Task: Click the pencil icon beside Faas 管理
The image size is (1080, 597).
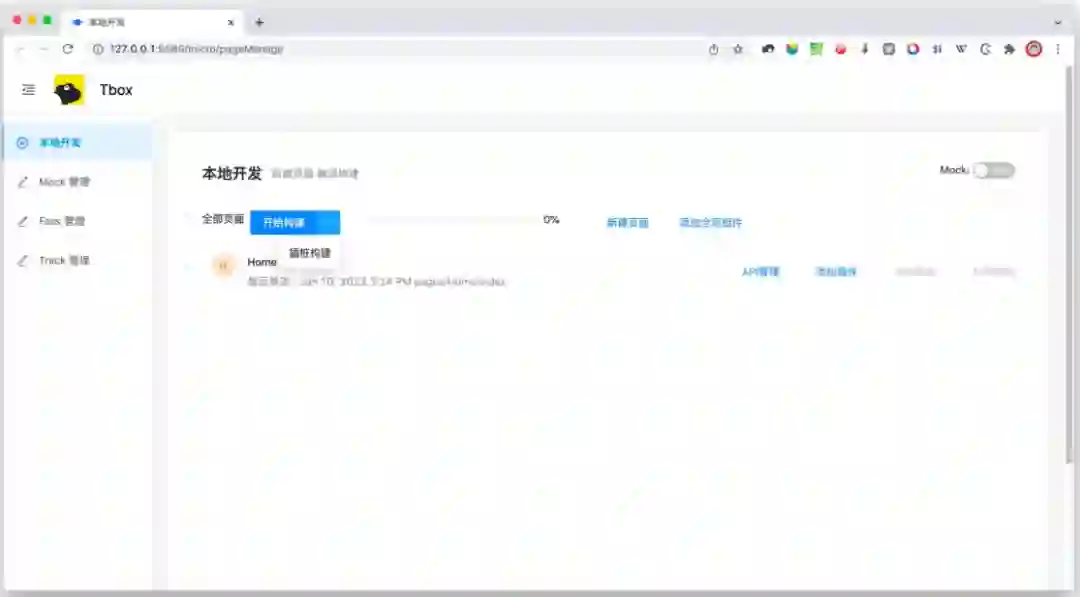Action: pos(23,221)
